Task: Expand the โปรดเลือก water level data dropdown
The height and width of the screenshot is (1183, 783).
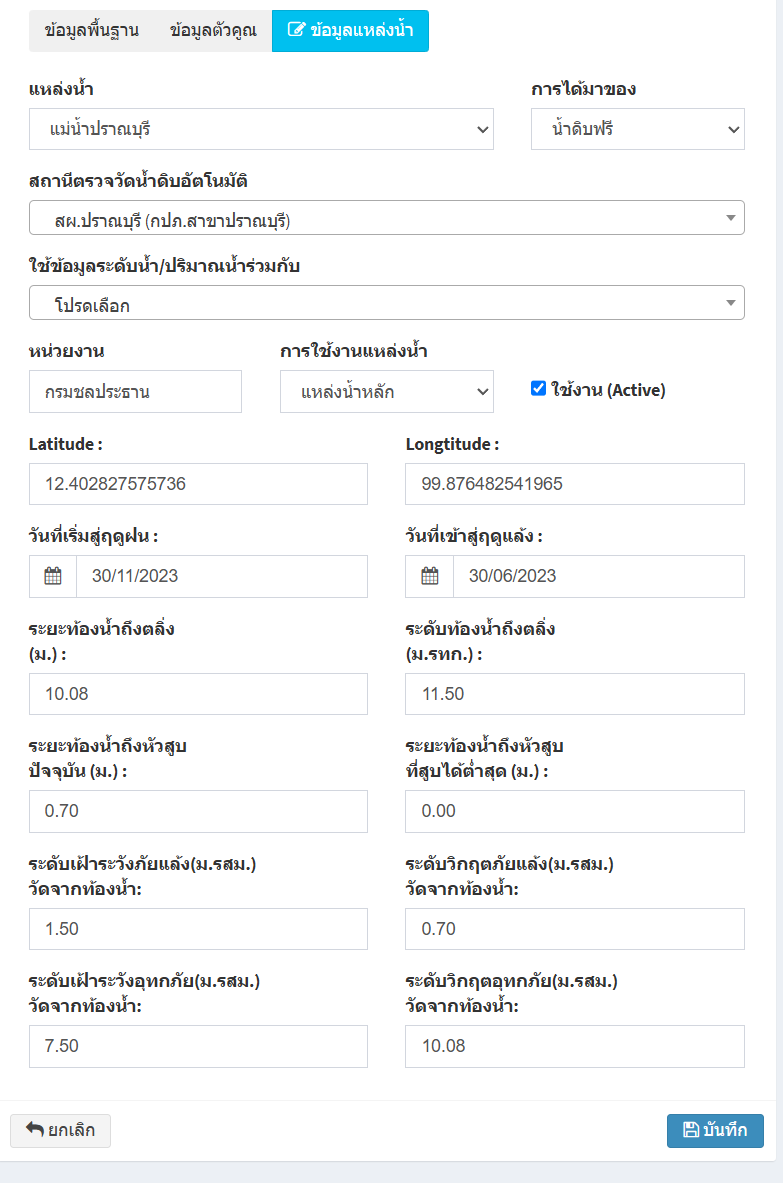Action: click(386, 303)
